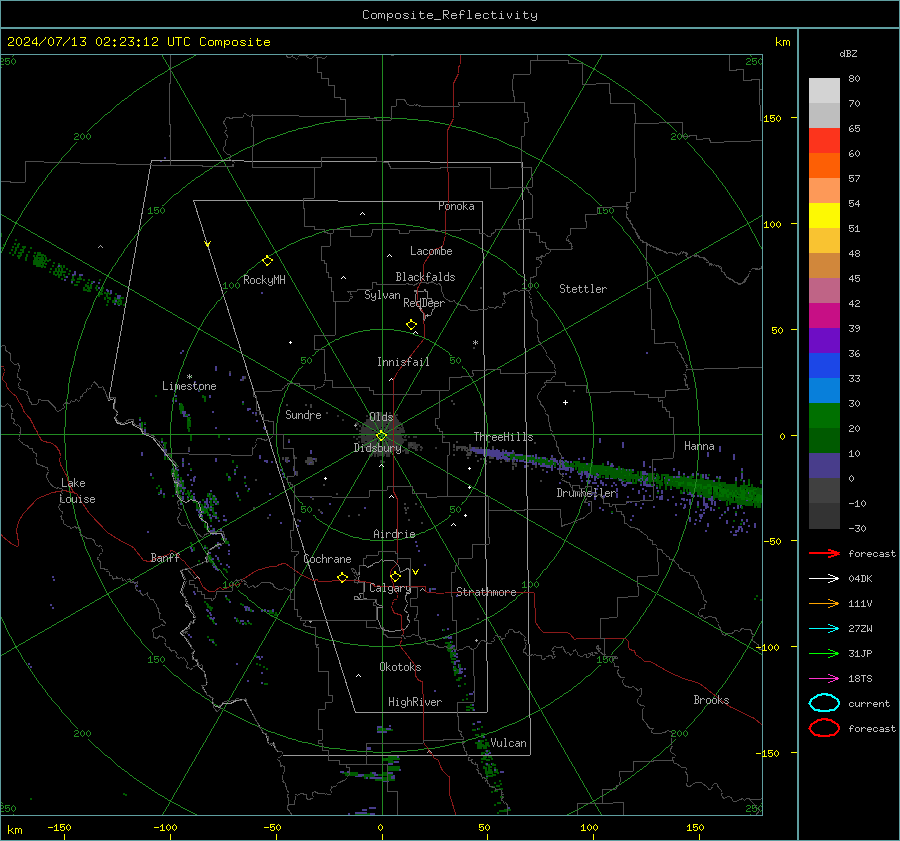
Task: Click the yellow diamond marker above Calgary
Action: tap(395, 576)
